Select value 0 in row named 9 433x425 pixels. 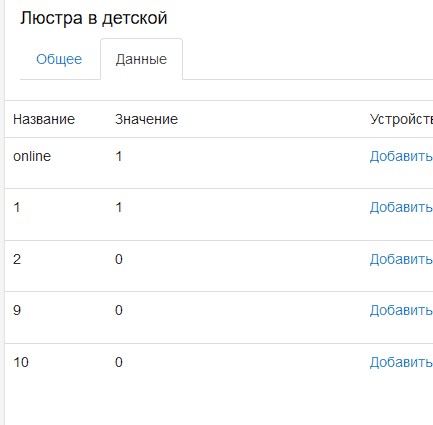[119, 310]
